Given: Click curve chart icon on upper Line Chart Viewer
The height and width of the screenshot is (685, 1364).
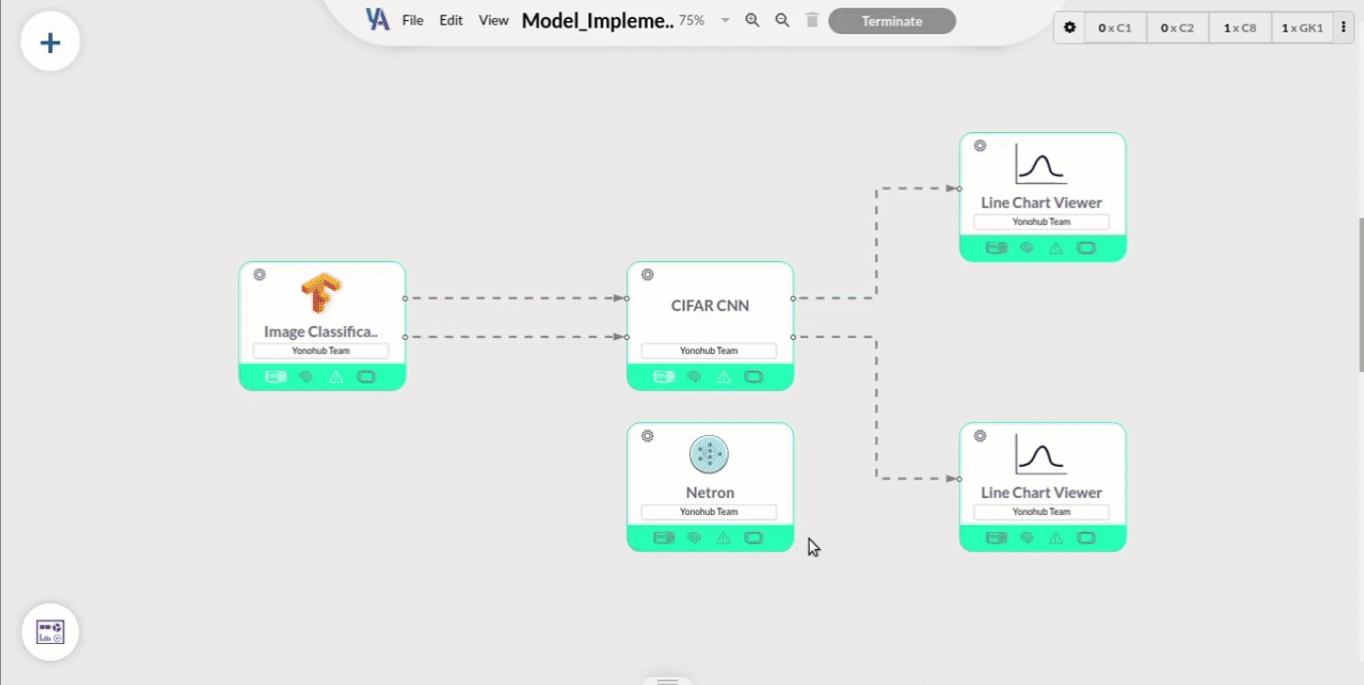Looking at the screenshot, I should [1041, 164].
